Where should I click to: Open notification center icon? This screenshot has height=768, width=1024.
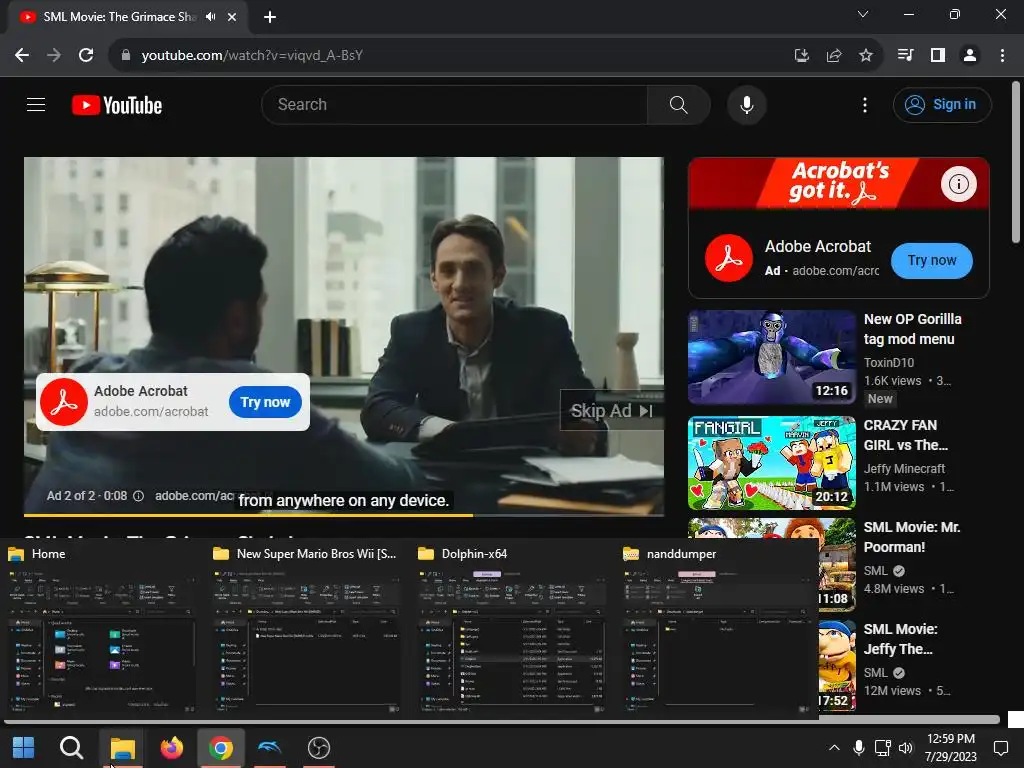coord(1000,748)
